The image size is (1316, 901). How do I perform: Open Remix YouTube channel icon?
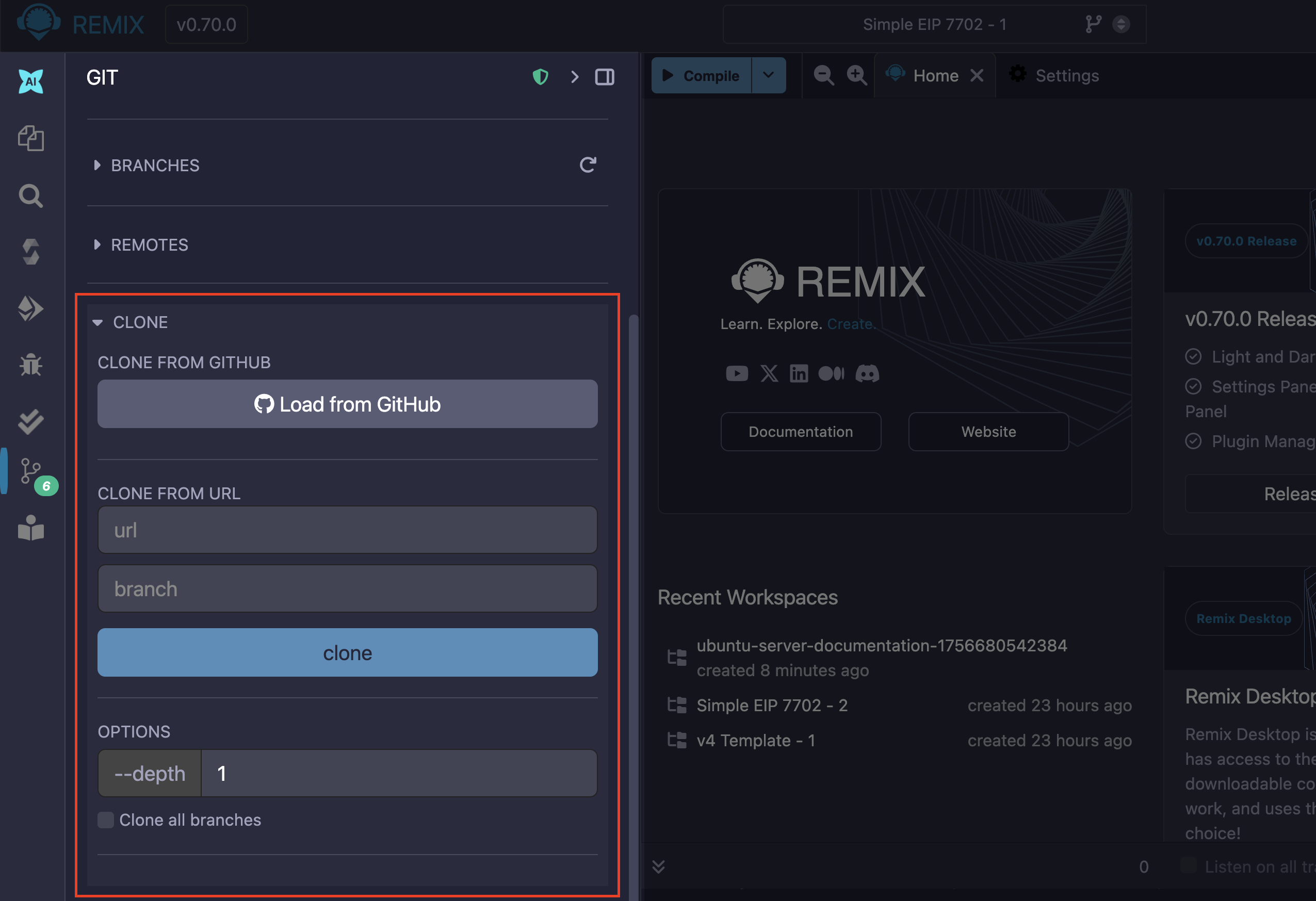pos(737,373)
